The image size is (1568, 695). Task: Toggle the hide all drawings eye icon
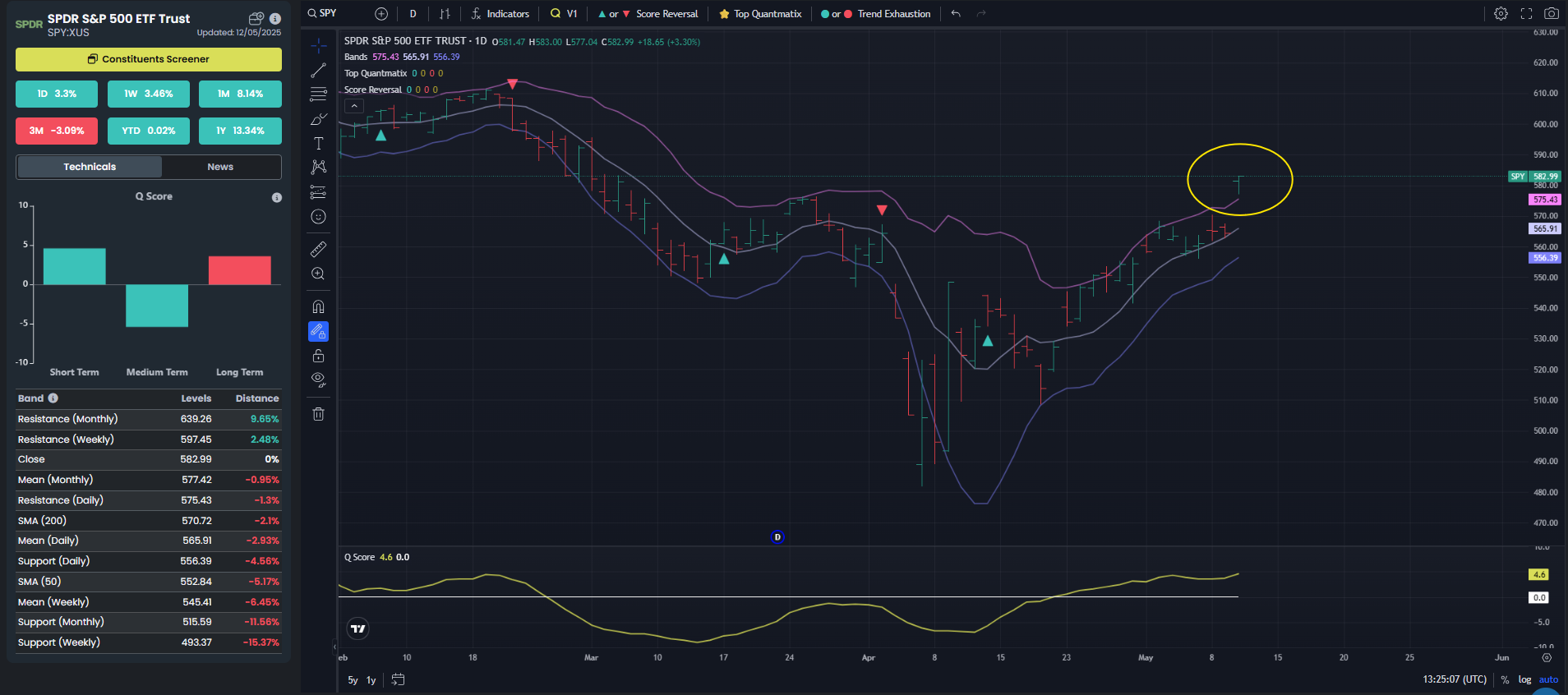318,380
